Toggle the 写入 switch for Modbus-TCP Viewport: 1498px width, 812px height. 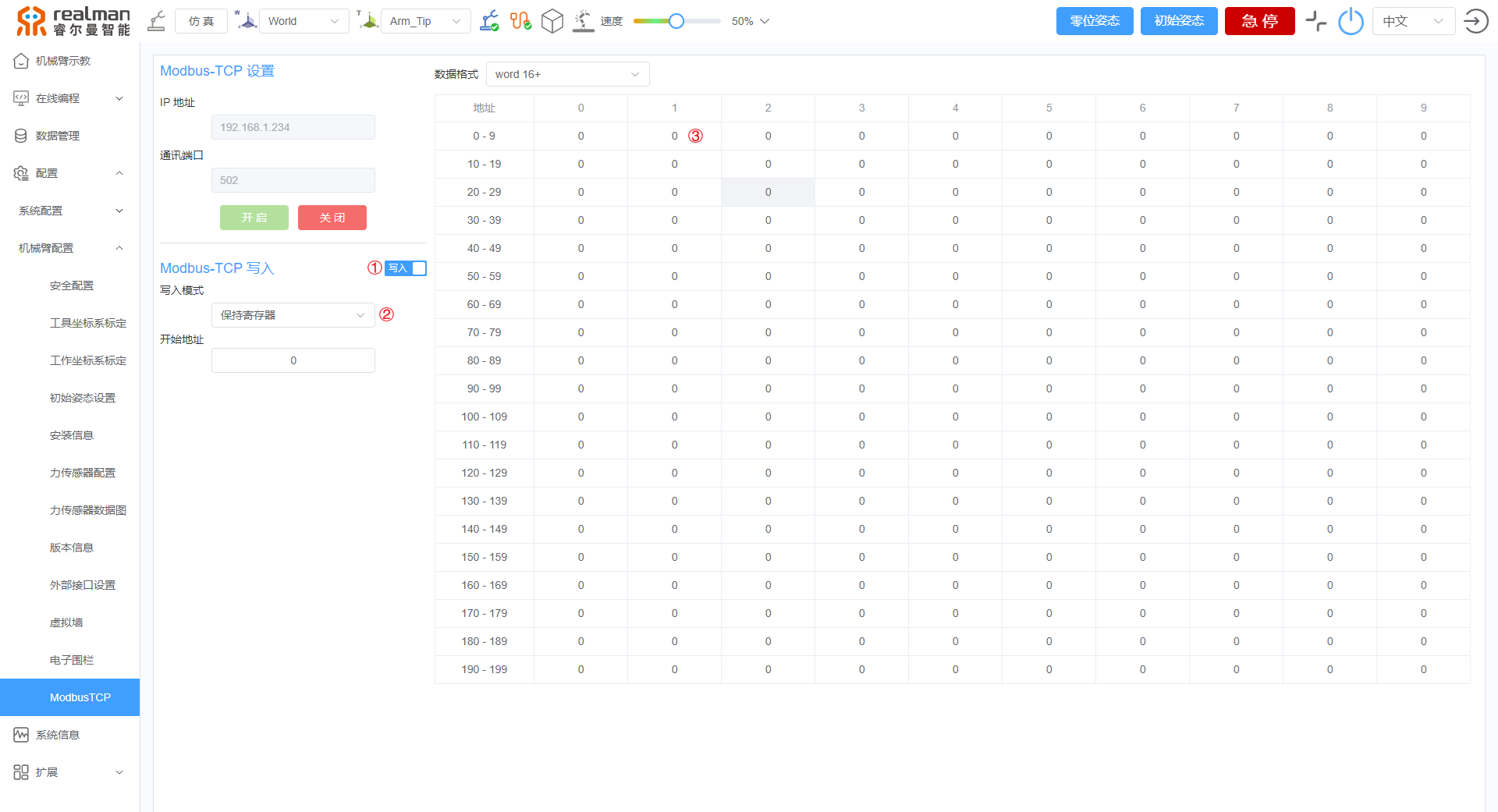(x=406, y=268)
